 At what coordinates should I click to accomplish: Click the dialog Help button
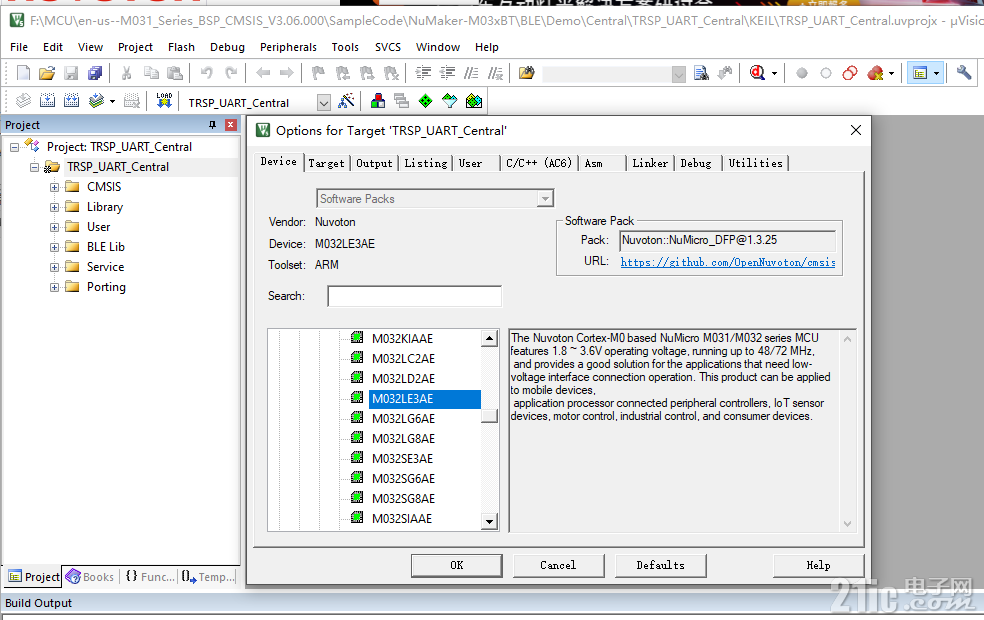tap(818, 565)
